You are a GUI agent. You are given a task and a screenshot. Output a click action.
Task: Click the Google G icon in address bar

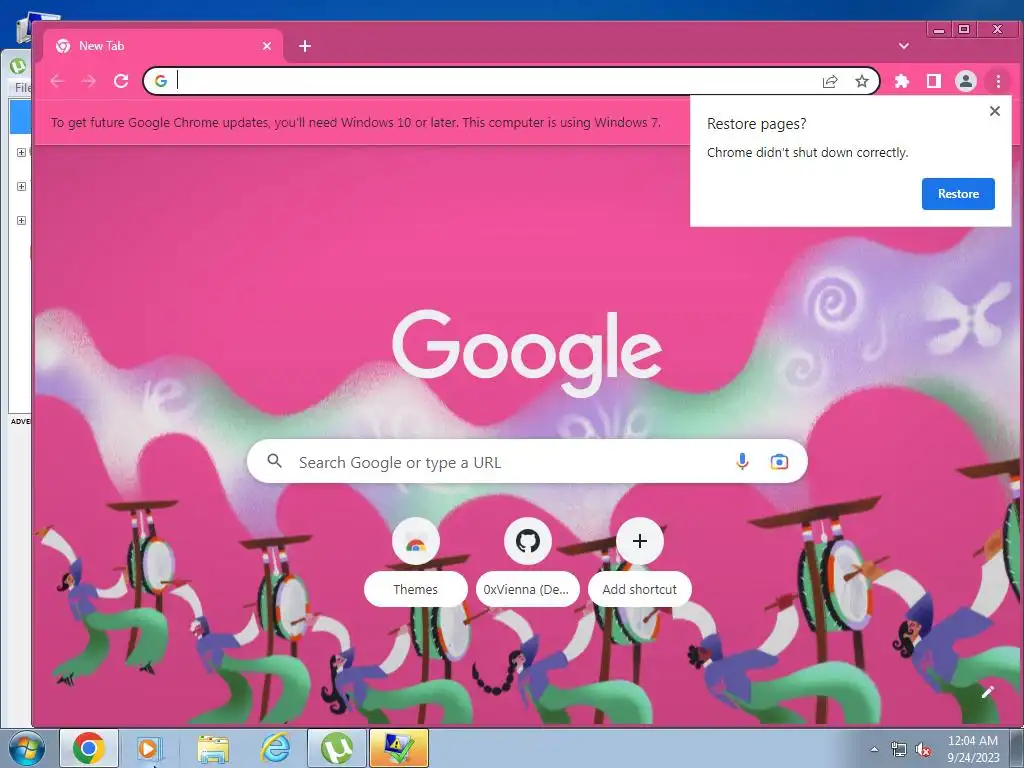[x=161, y=81]
